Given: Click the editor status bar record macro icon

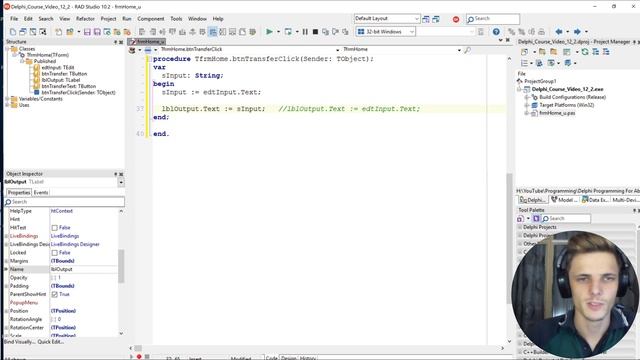Looking at the screenshot, I should click(139, 357).
